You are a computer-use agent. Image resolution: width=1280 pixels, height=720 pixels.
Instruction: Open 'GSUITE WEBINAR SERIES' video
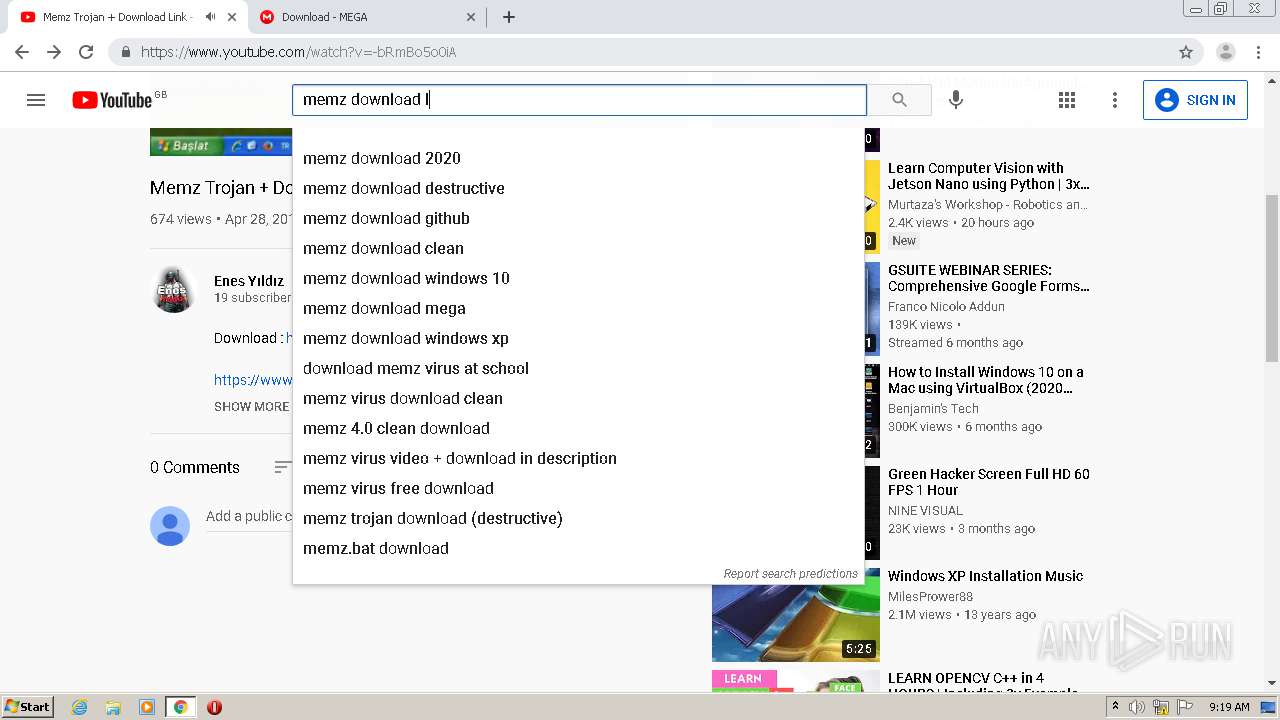(988, 278)
